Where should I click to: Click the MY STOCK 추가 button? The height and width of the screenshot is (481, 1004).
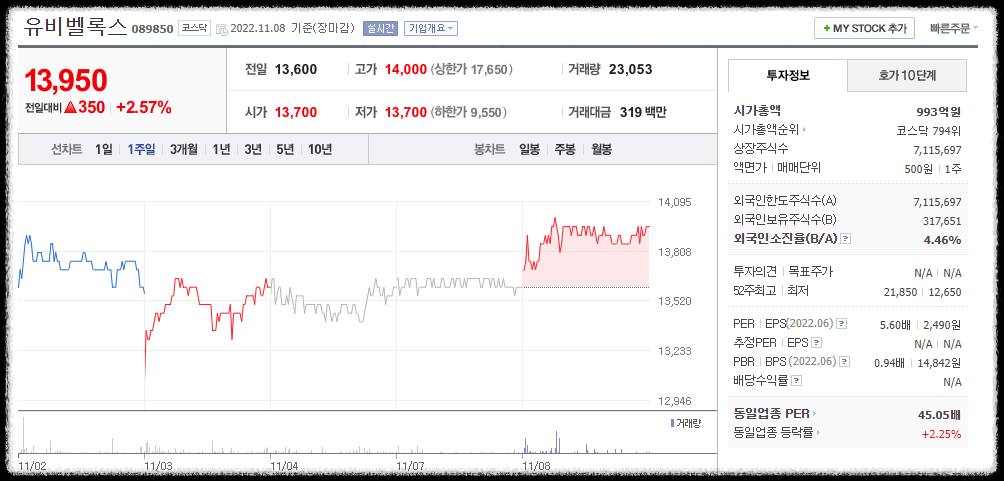click(x=864, y=28)
